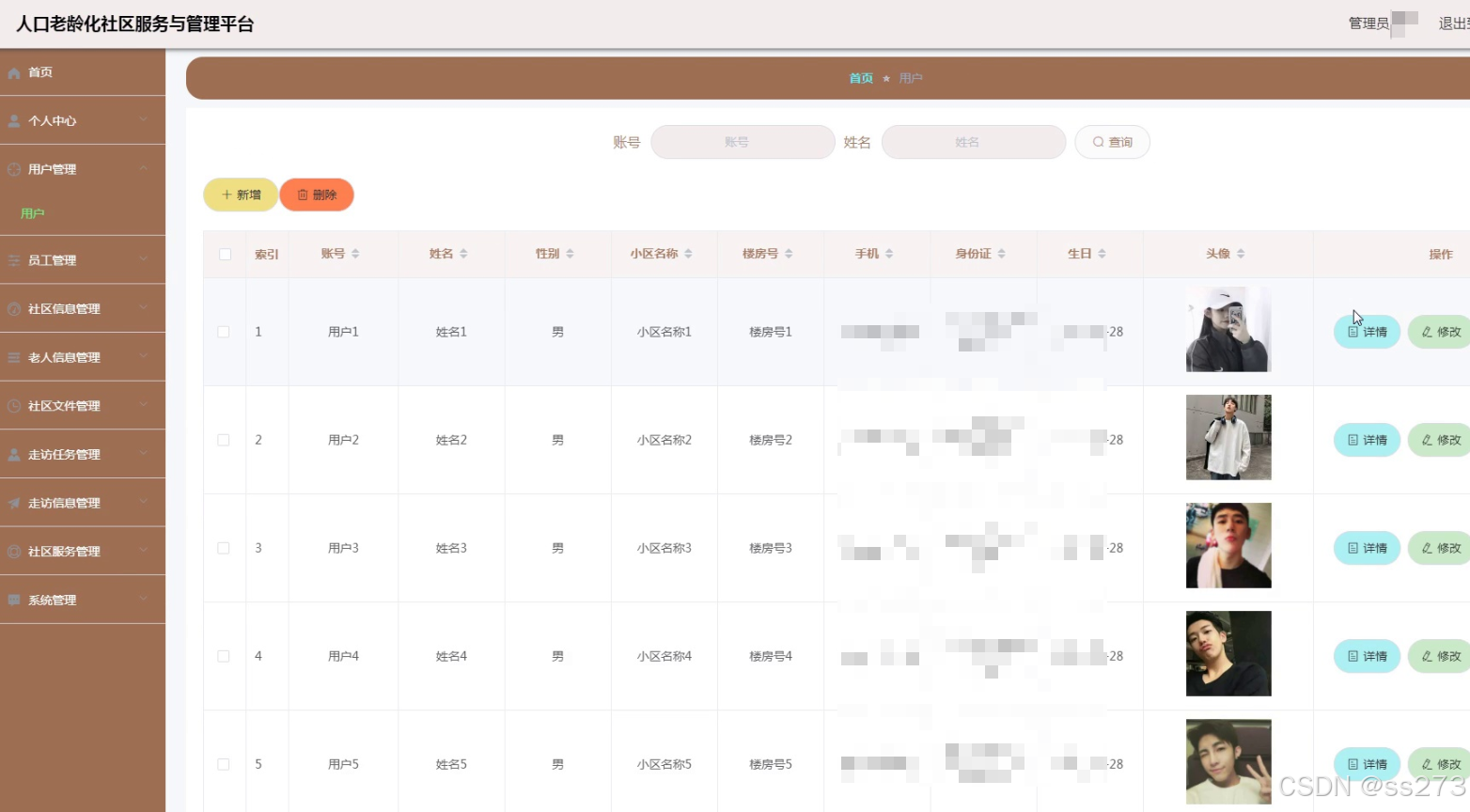Click the 姓名3 table cell

tap(451, 548)
